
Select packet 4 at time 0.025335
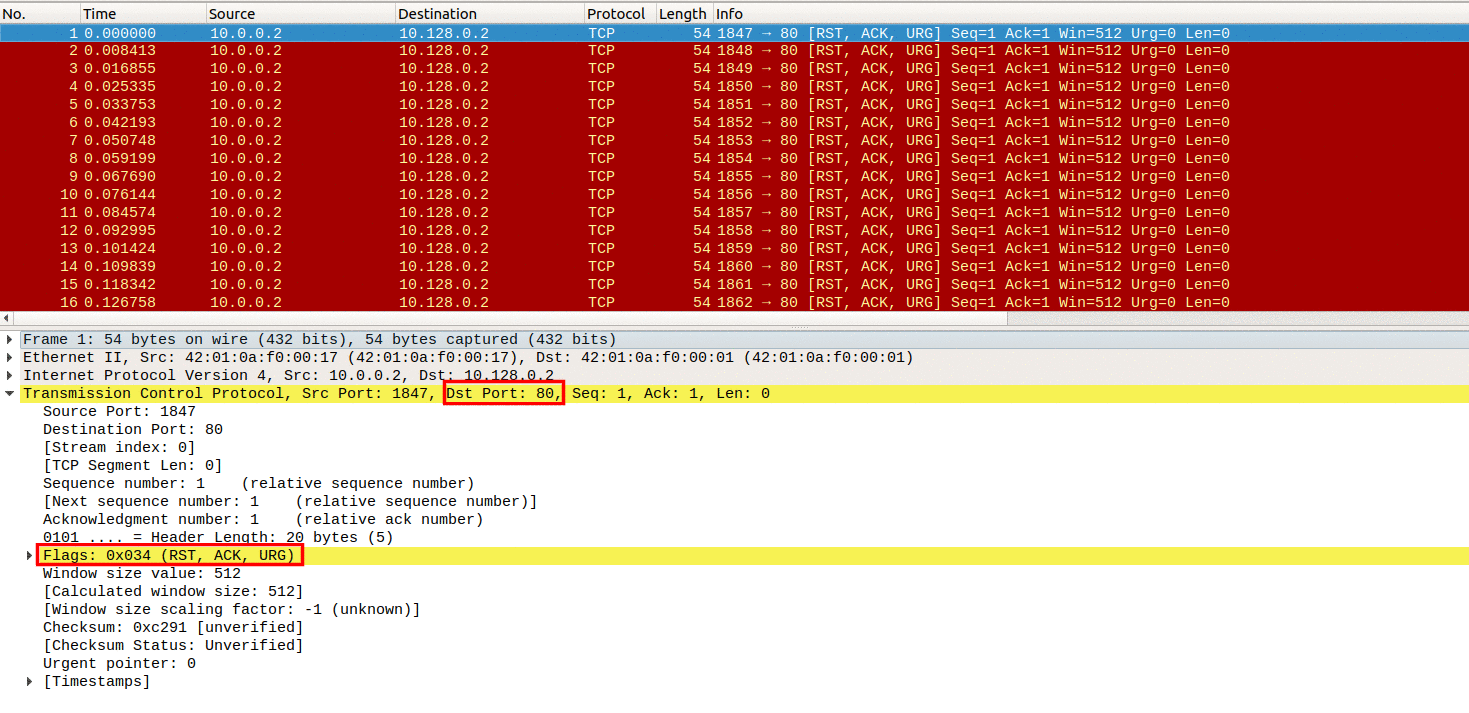(734, 87)
